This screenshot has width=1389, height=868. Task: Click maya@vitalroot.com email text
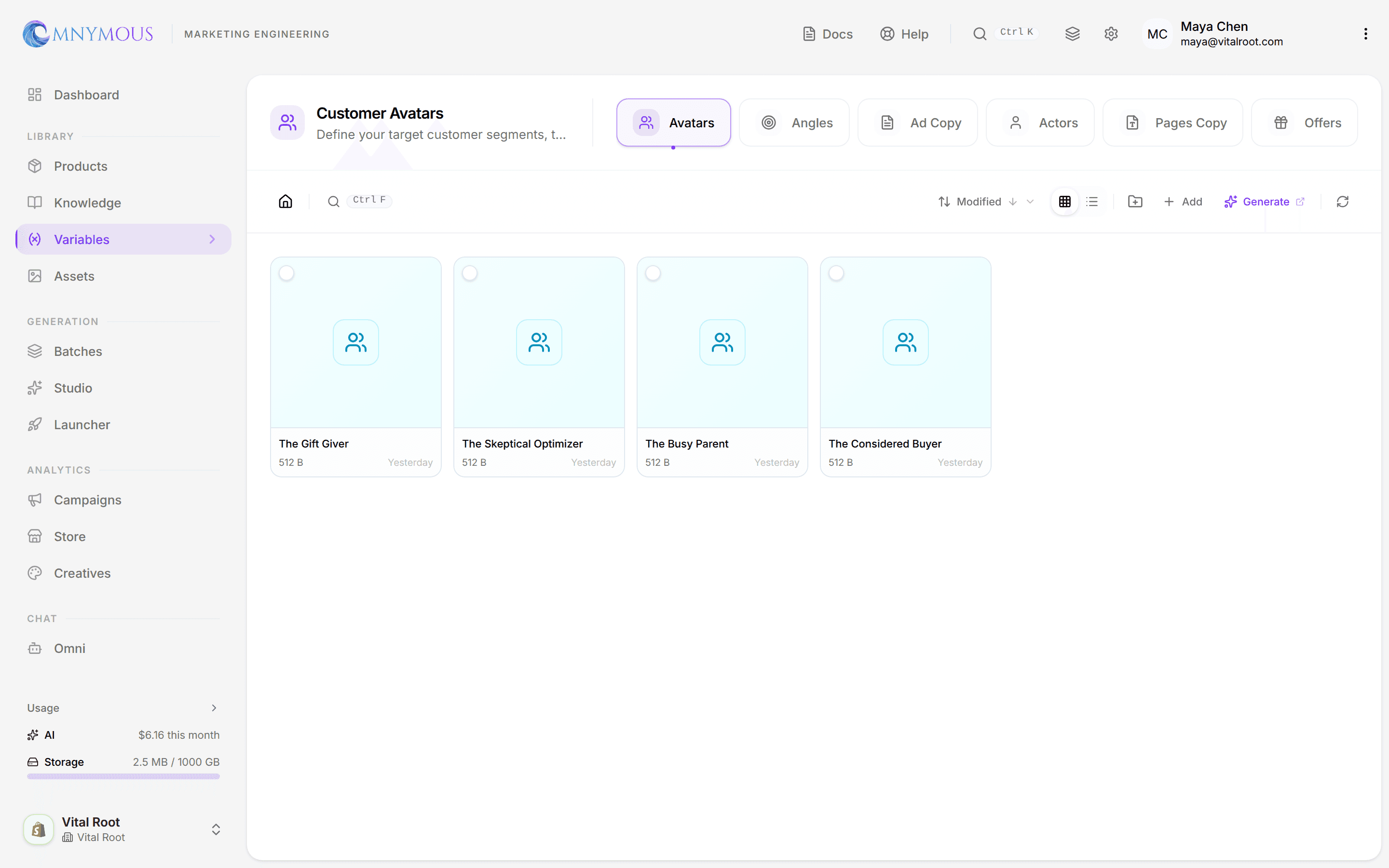1231,42
